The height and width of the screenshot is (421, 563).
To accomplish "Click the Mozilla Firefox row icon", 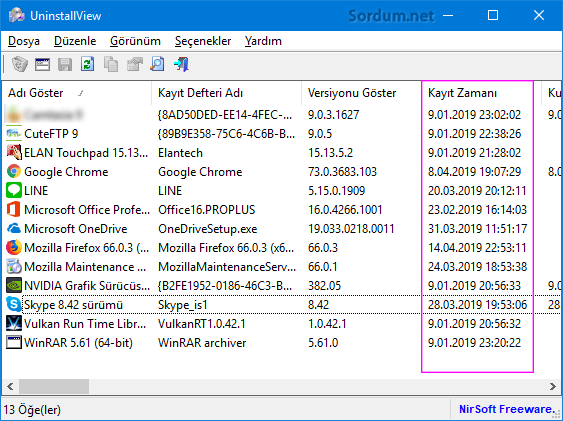I will [14, 248].
